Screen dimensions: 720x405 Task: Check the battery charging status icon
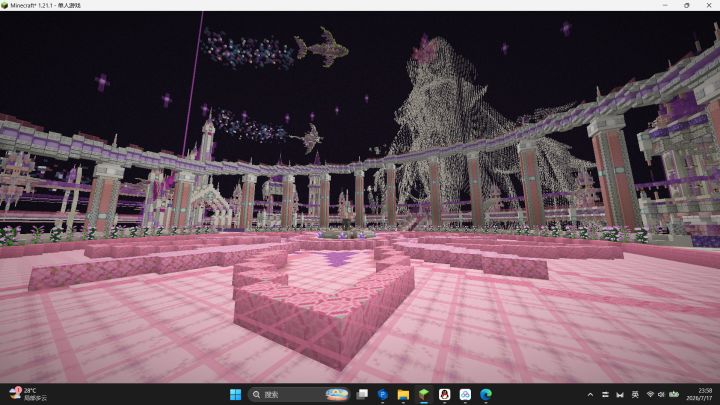[x=674, y=394]
